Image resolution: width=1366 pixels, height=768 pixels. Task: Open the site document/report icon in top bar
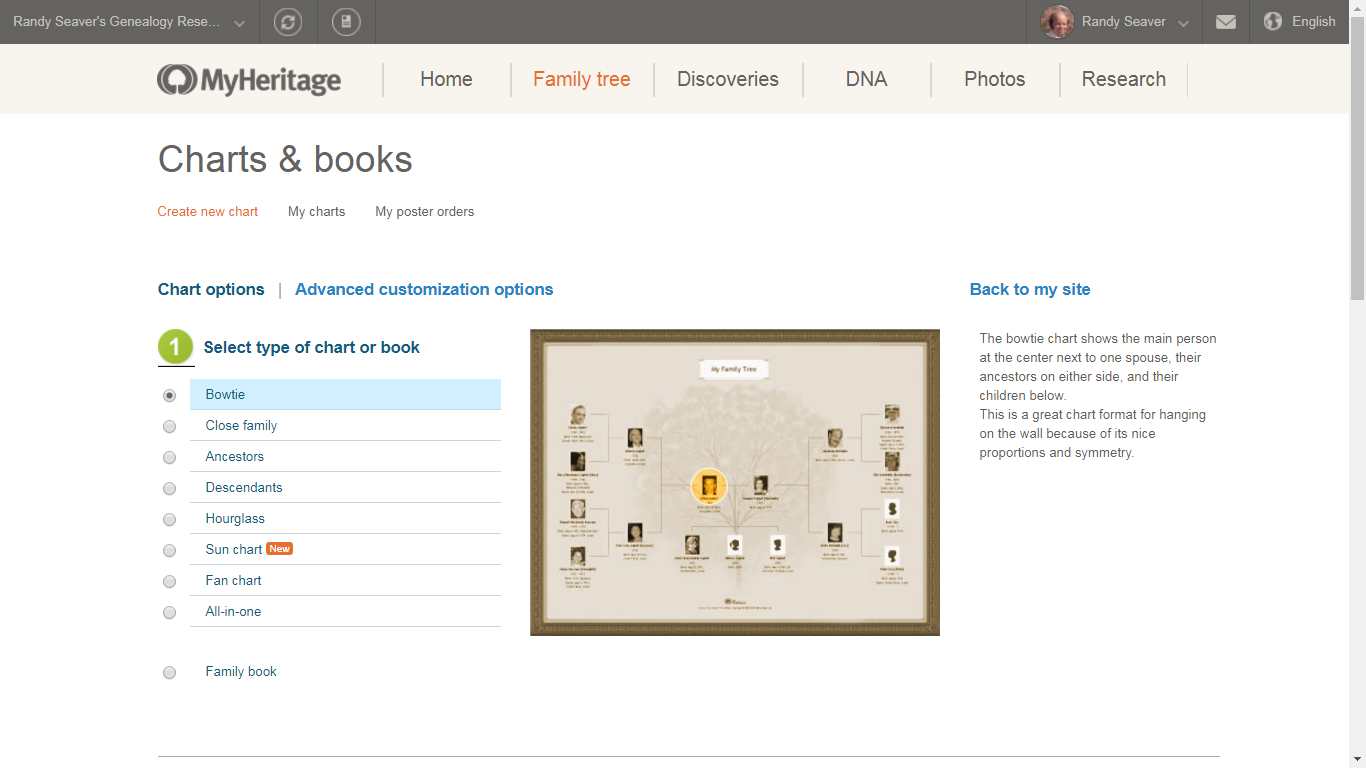tap(346, 21)
